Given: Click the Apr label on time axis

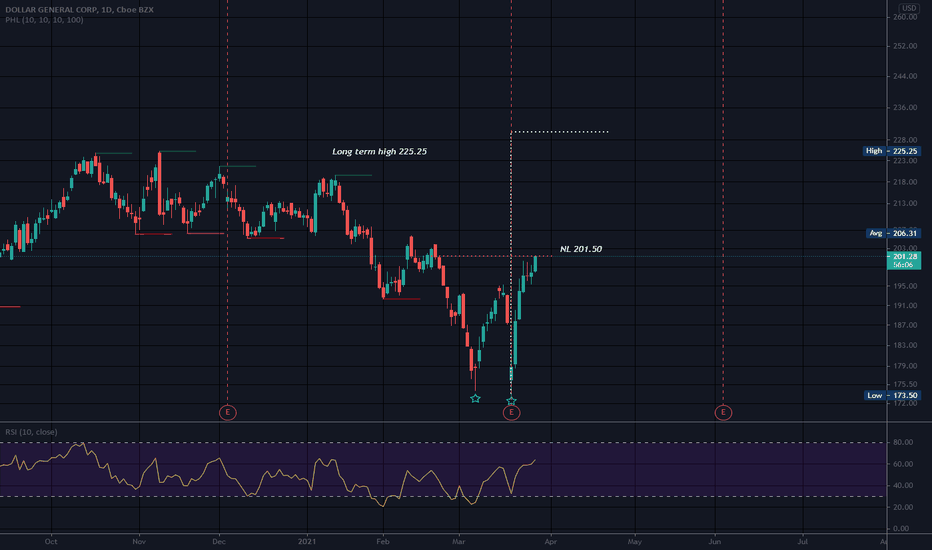Looking at the screenshot, I should pos(551,542).
